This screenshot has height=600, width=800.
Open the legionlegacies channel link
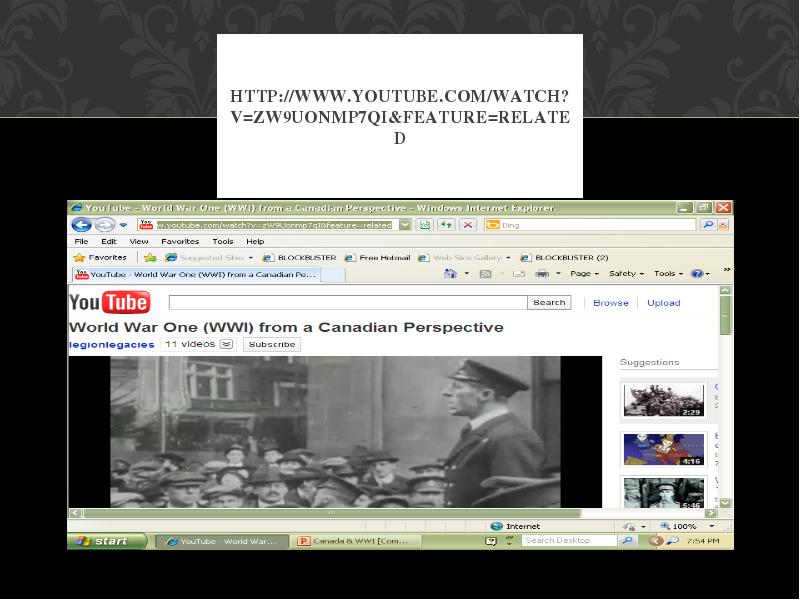(112, 345)
